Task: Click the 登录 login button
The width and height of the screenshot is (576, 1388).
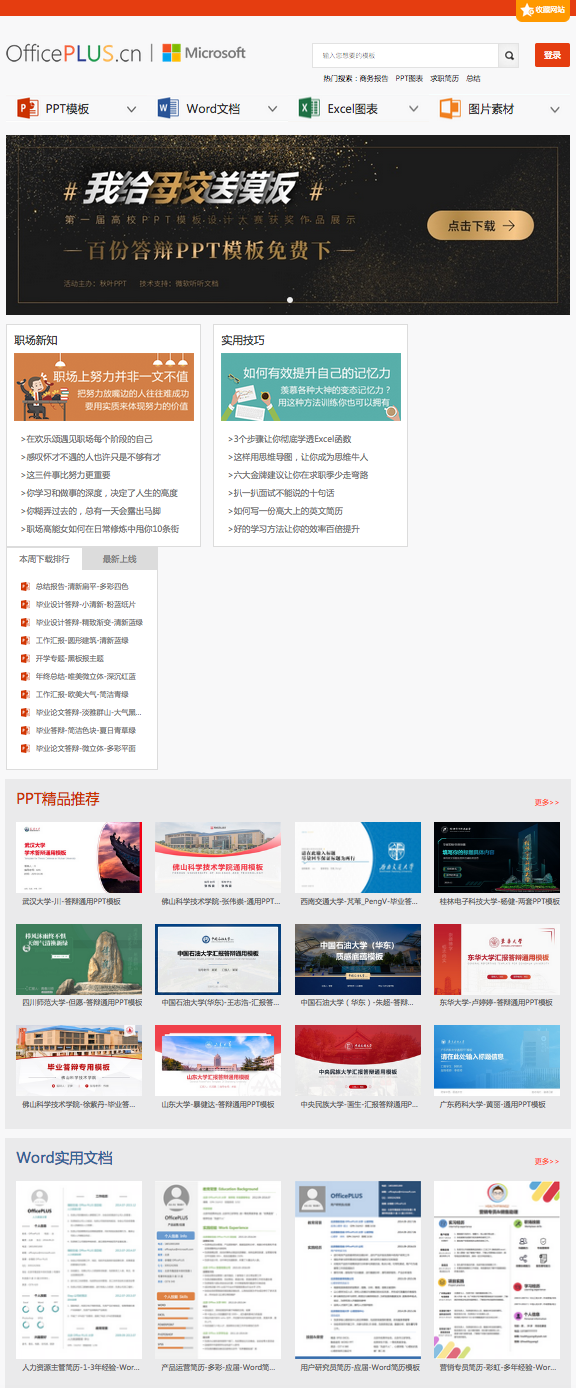Action: click(x=552, y=55)
